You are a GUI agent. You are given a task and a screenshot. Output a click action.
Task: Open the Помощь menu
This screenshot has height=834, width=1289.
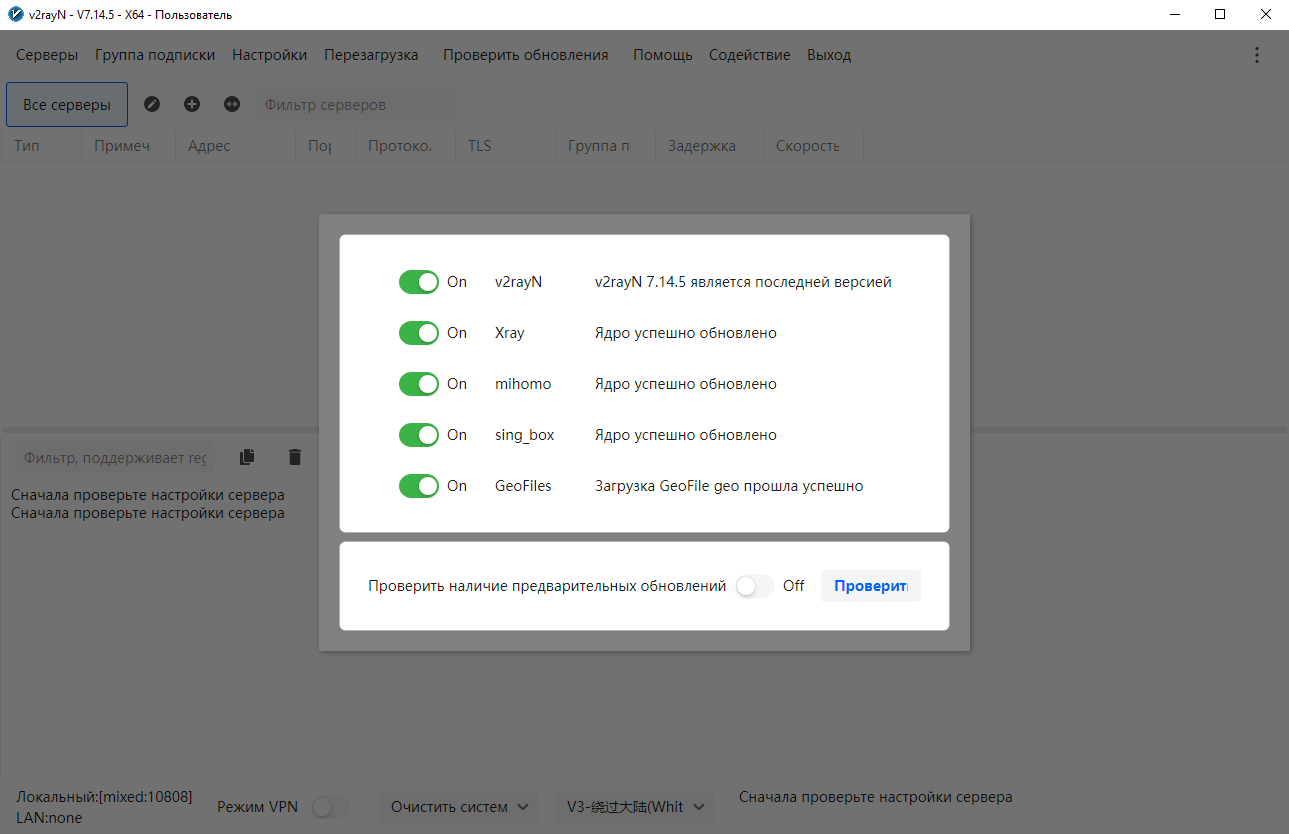coord(663,55)
